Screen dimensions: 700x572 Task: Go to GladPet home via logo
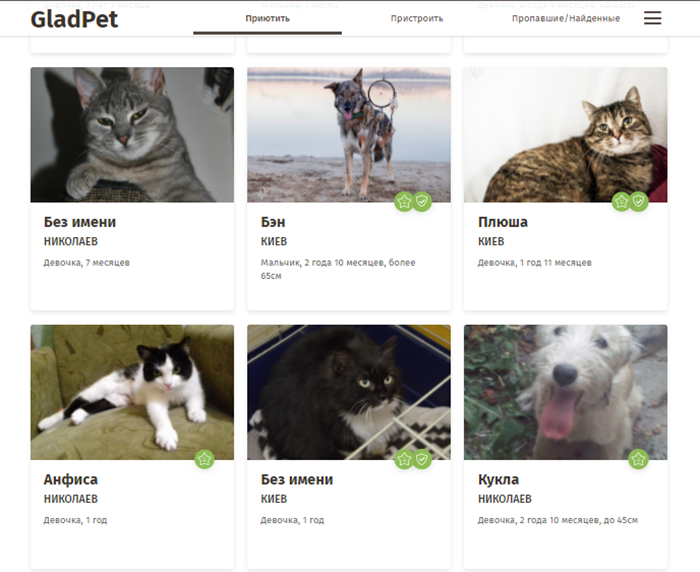(74, 19)
